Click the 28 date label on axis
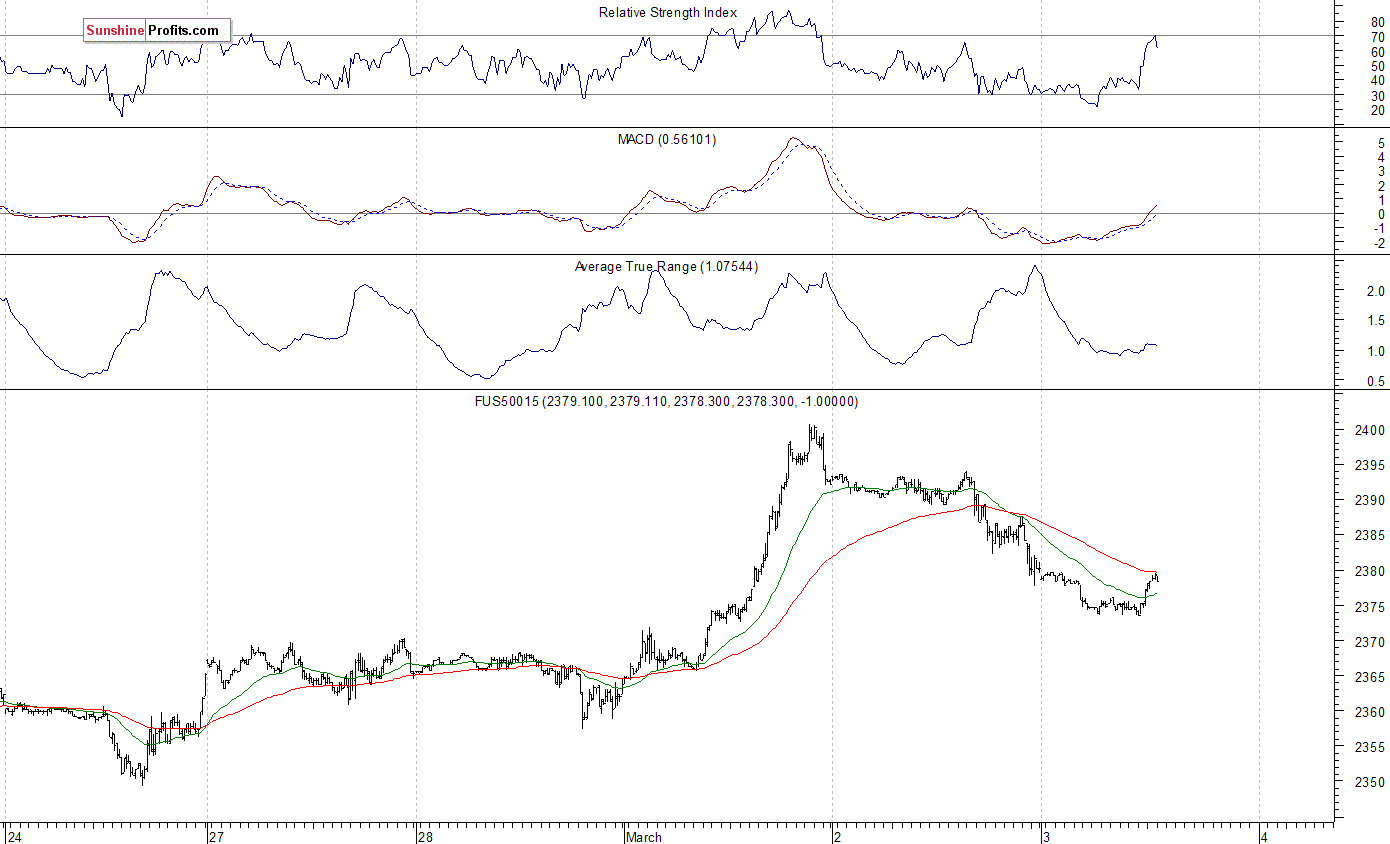This screenshot has height=844, width=1390. click(x=425, y=837)
